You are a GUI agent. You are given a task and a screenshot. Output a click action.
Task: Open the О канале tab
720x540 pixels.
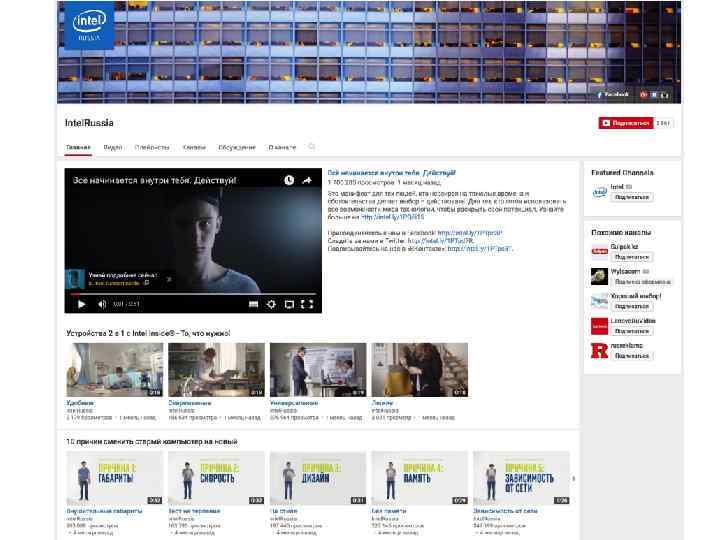pos(282,147)
